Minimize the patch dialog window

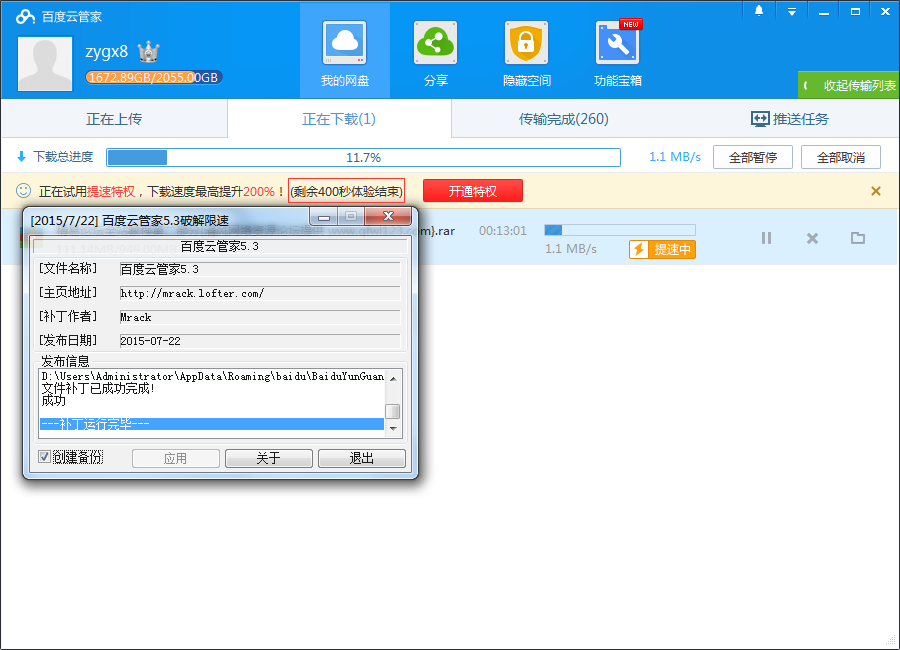pyautogui.click(x=324, y=216)
